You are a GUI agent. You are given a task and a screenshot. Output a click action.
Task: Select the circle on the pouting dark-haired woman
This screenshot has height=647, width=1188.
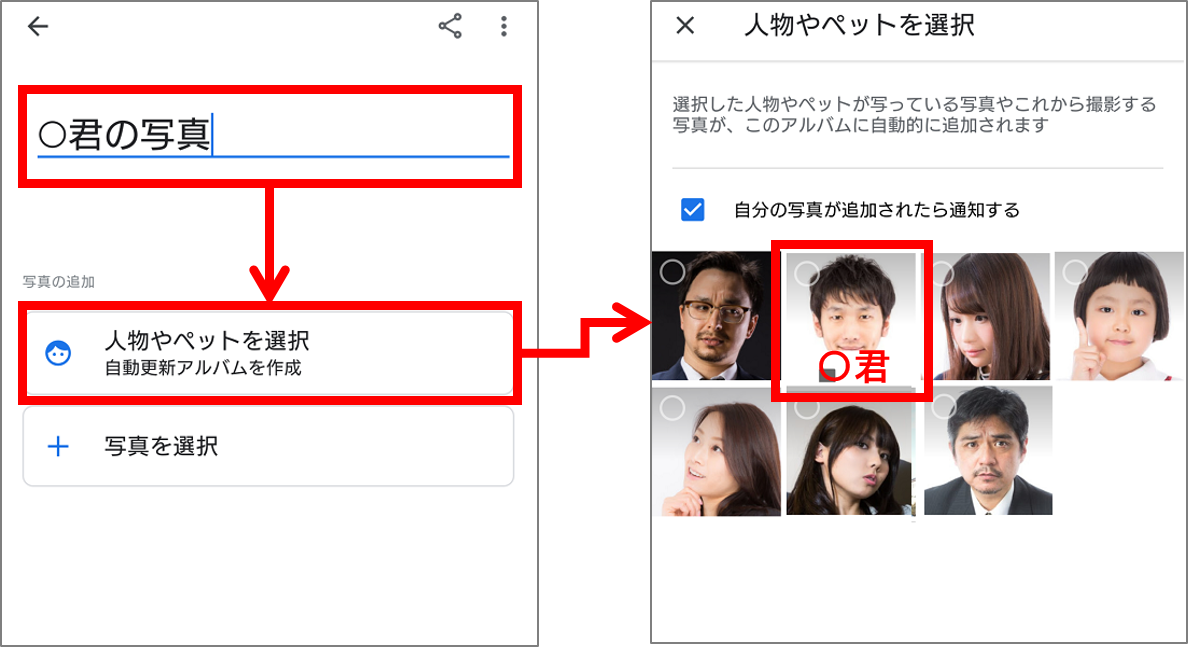tap(806, 407)
